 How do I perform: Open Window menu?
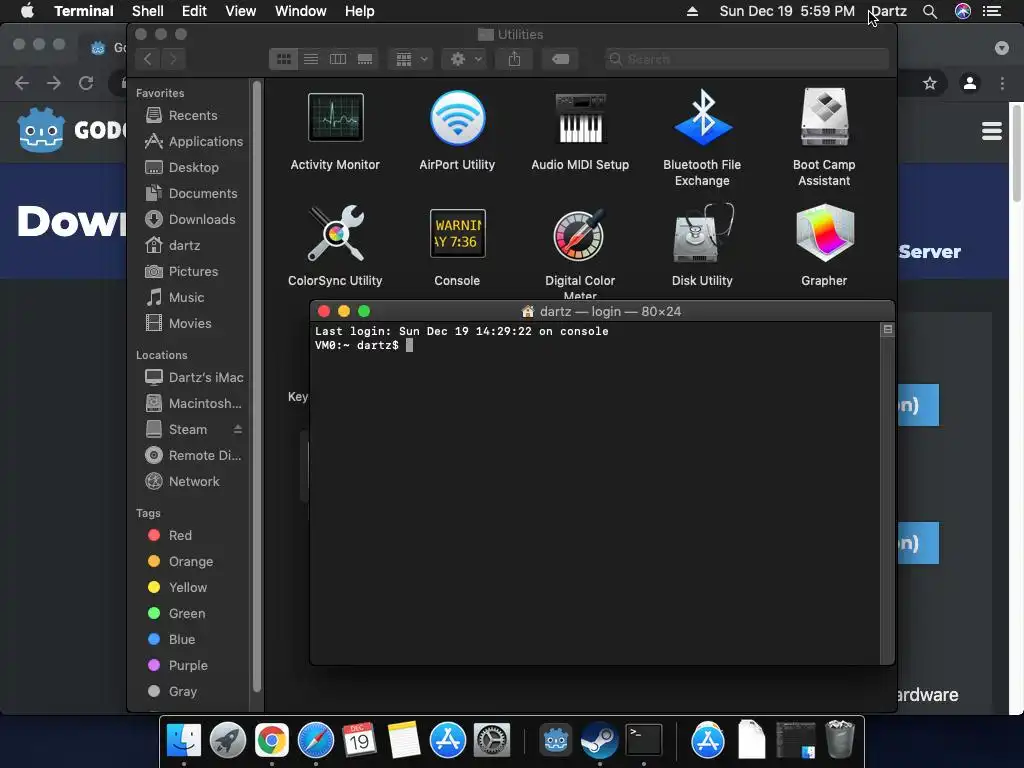pos(300,11)
